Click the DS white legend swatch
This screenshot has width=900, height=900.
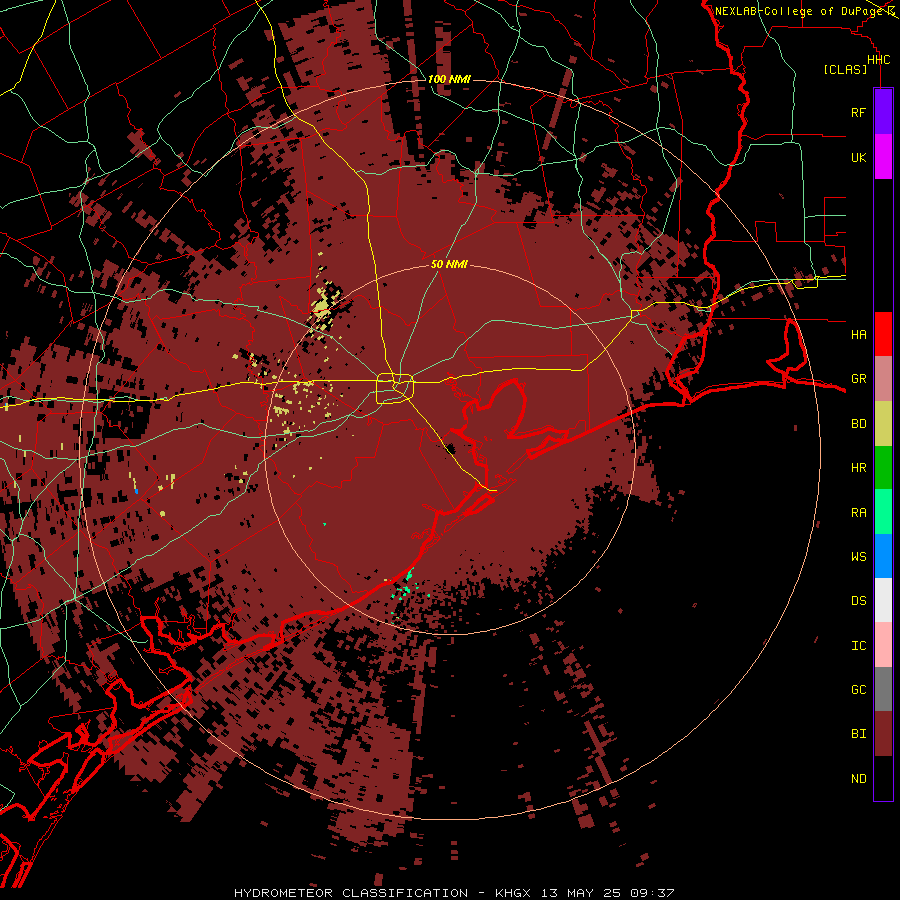(x=883, y=600)
